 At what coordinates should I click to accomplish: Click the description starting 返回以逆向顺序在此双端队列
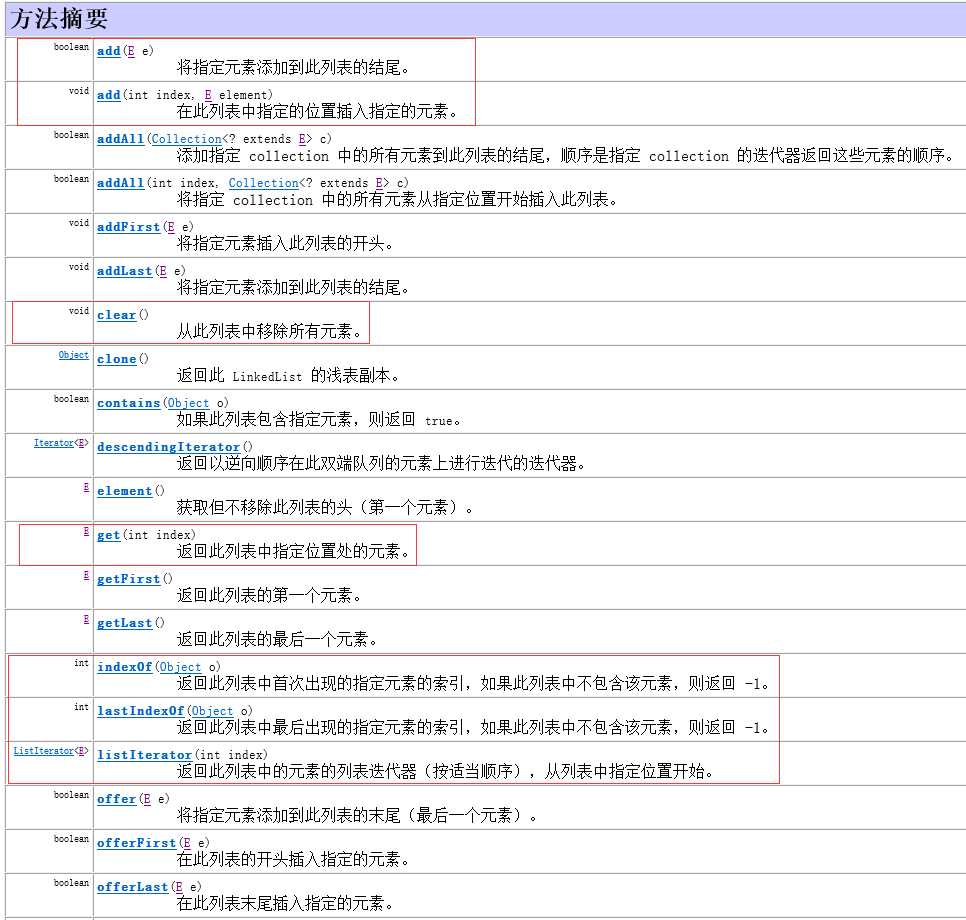pos(381,463)
